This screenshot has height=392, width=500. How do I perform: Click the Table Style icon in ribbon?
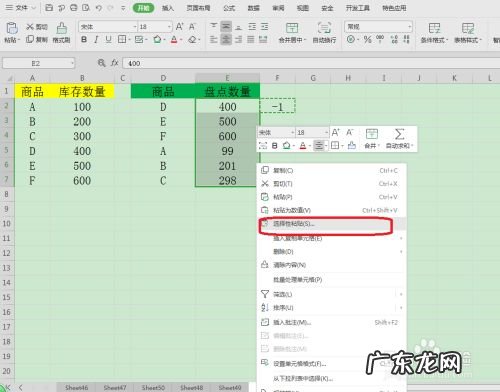468,28
